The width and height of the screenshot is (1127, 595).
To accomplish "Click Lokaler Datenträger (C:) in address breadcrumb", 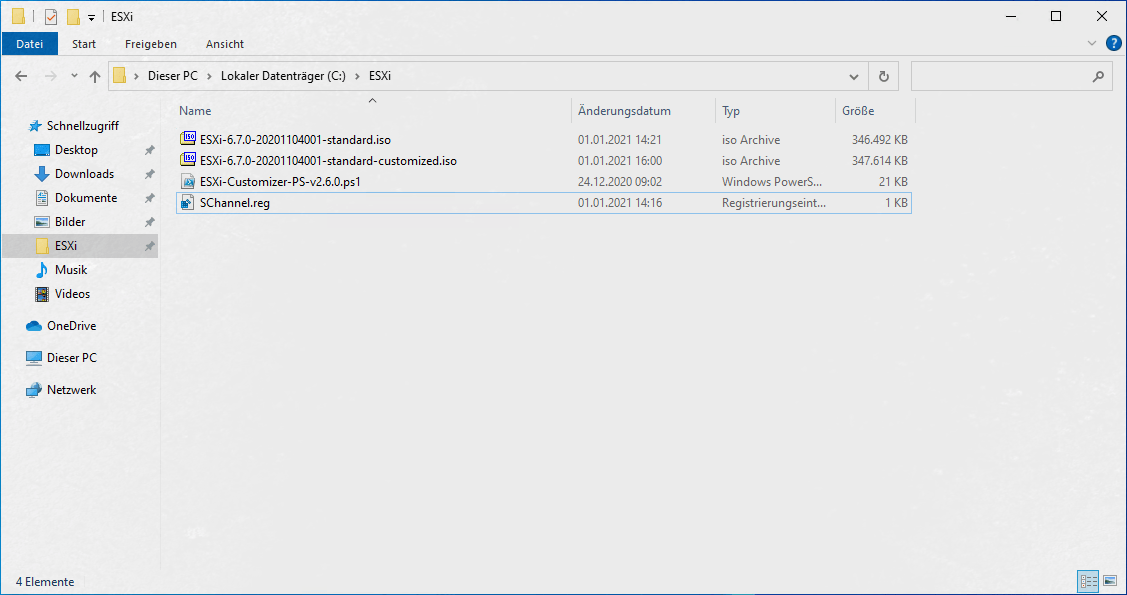I will click(x=283, y=76).
